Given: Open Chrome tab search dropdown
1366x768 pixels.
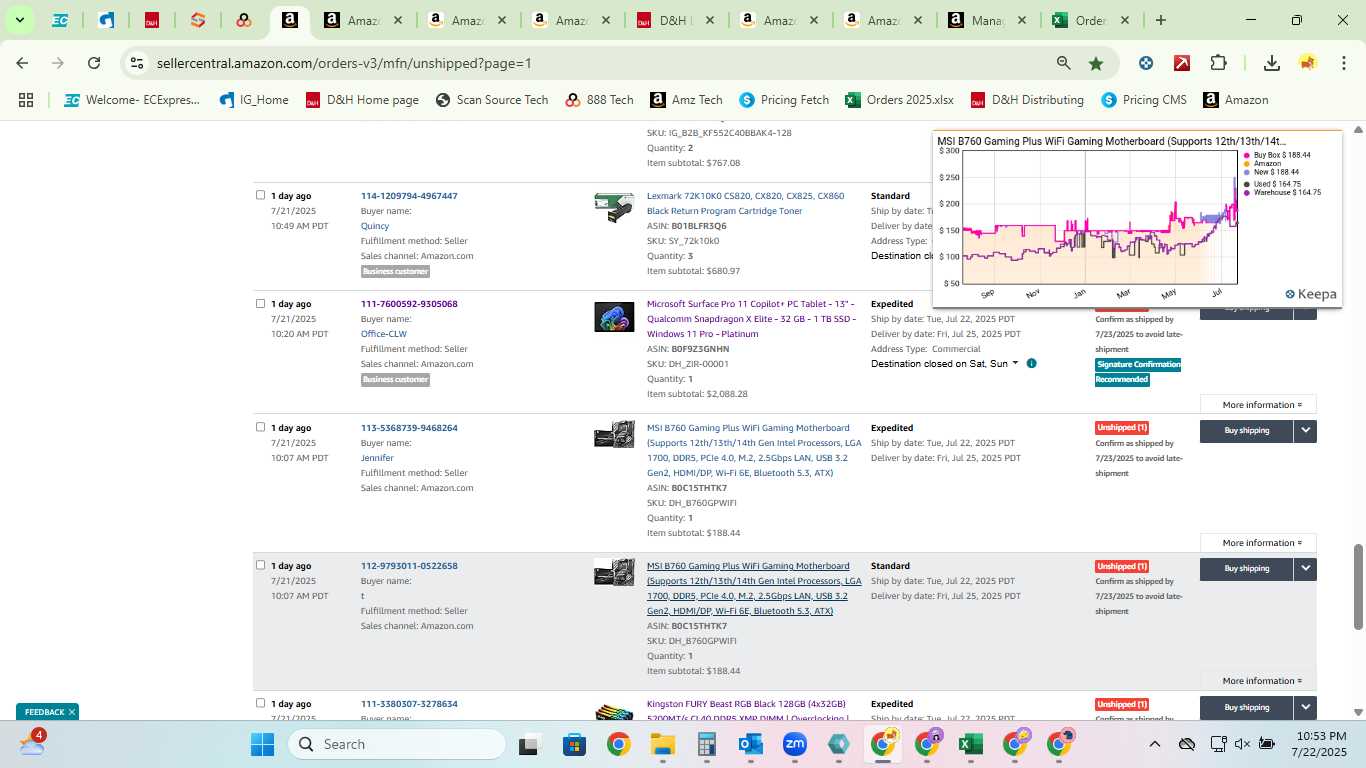Looking at the screenshot, I should (20, 20).
